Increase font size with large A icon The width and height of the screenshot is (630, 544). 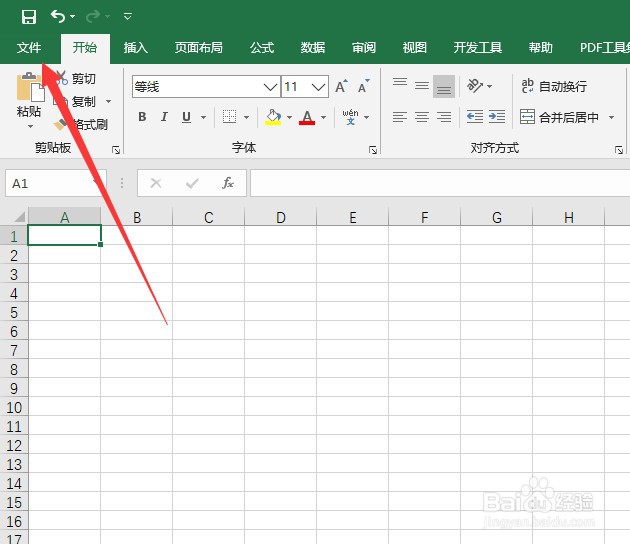(x=341, y=86)
